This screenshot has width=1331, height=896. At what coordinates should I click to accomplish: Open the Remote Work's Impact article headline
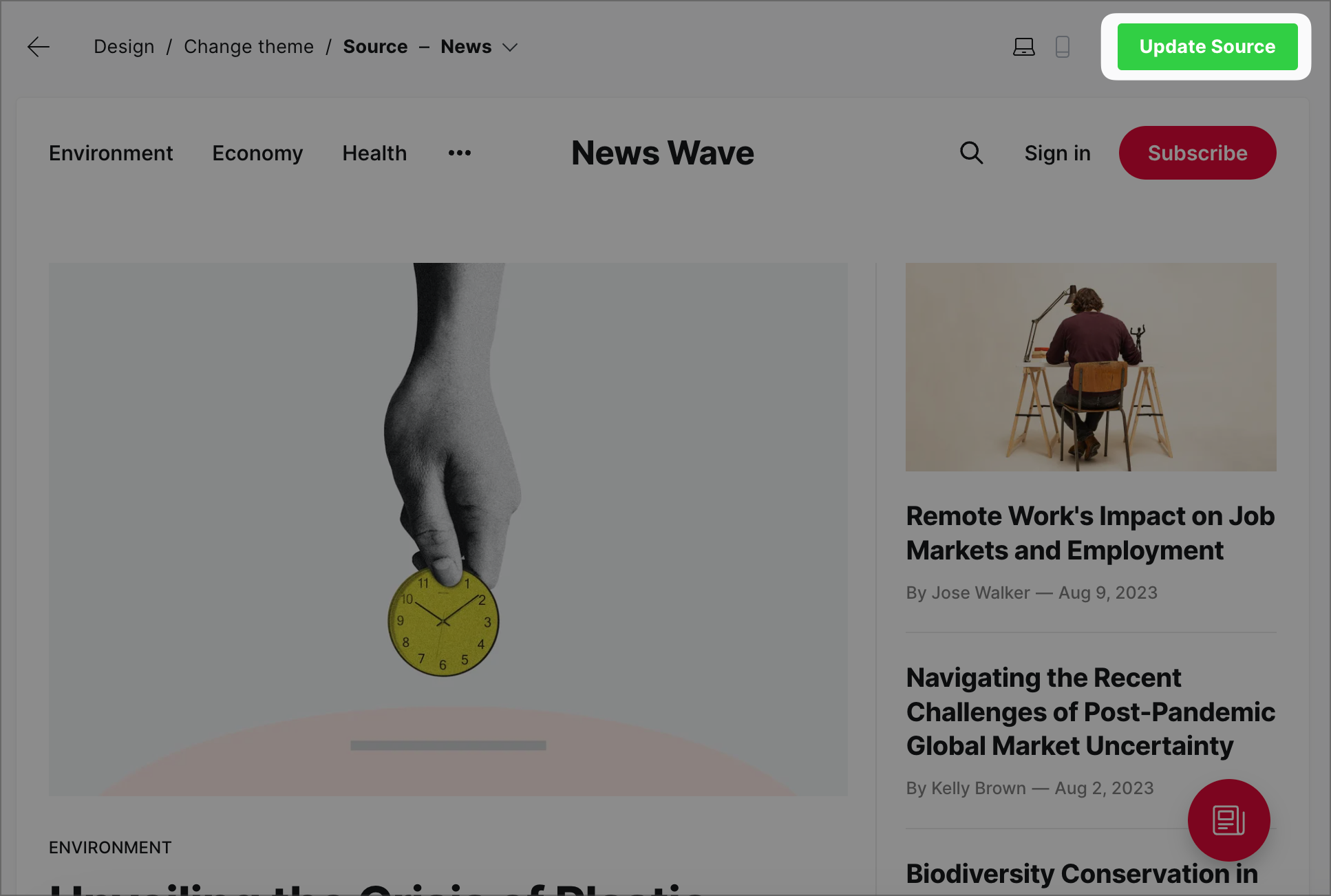(x=1090, y=533)
